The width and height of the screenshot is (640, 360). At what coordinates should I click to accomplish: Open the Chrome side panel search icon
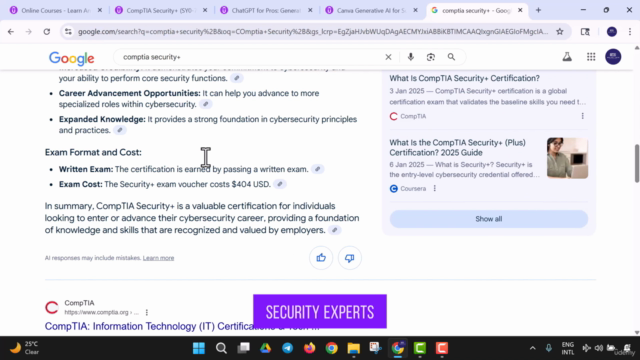click(585, 31)
